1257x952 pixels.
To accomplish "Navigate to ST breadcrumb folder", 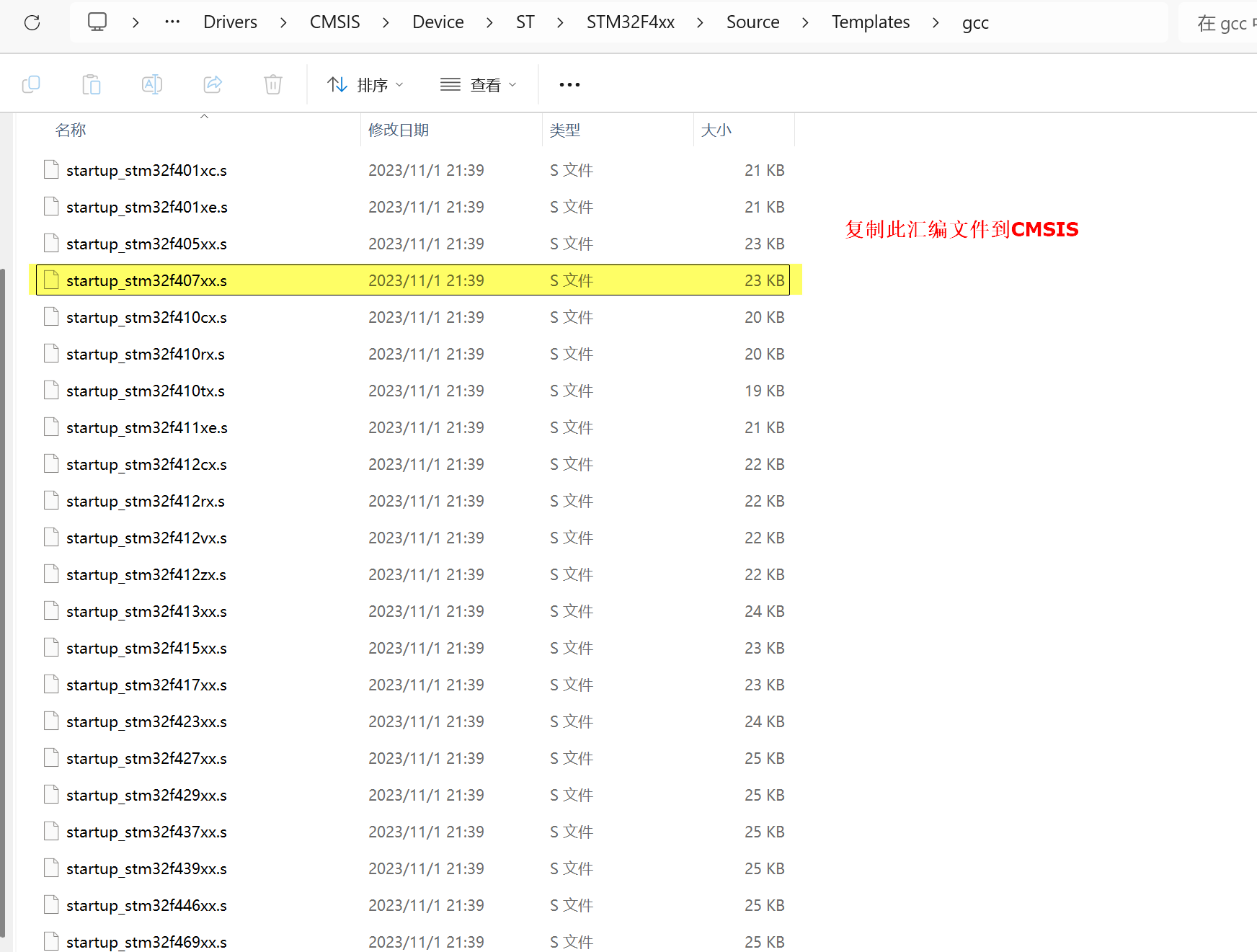I will (x=525, y=22).
